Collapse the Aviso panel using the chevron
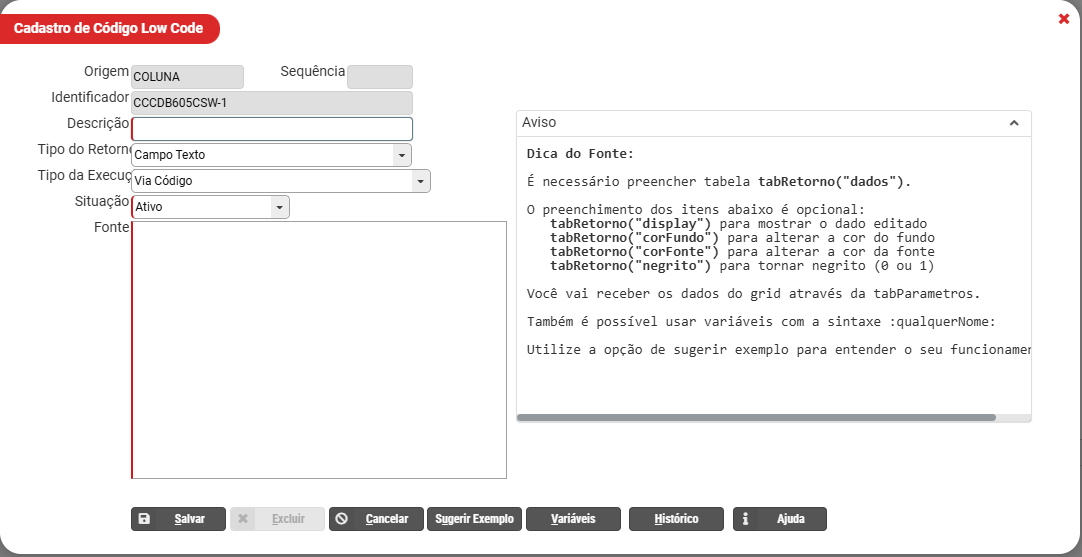Screen dimensions: 1082x557 click(x=1014, y=123)
